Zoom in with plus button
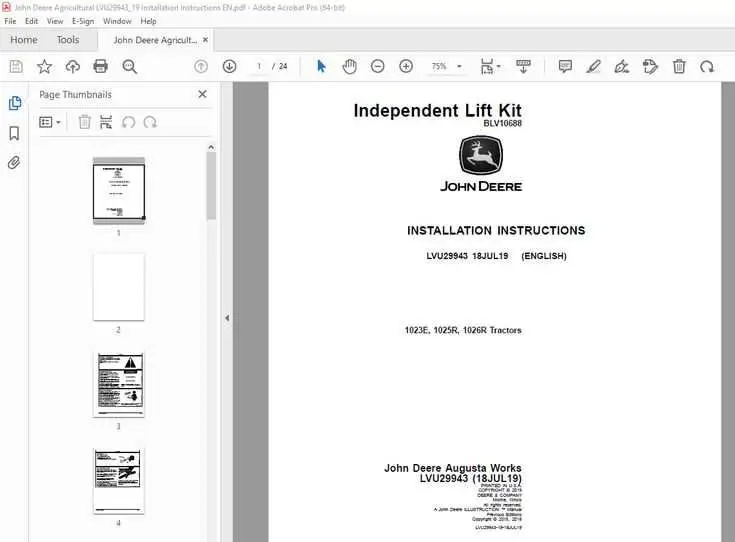The width and height of the screenshot is (735, 542). point(406,67)
